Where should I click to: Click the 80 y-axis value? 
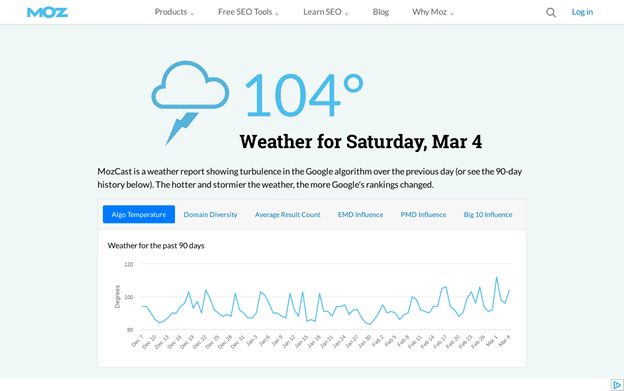pos(130,330)
